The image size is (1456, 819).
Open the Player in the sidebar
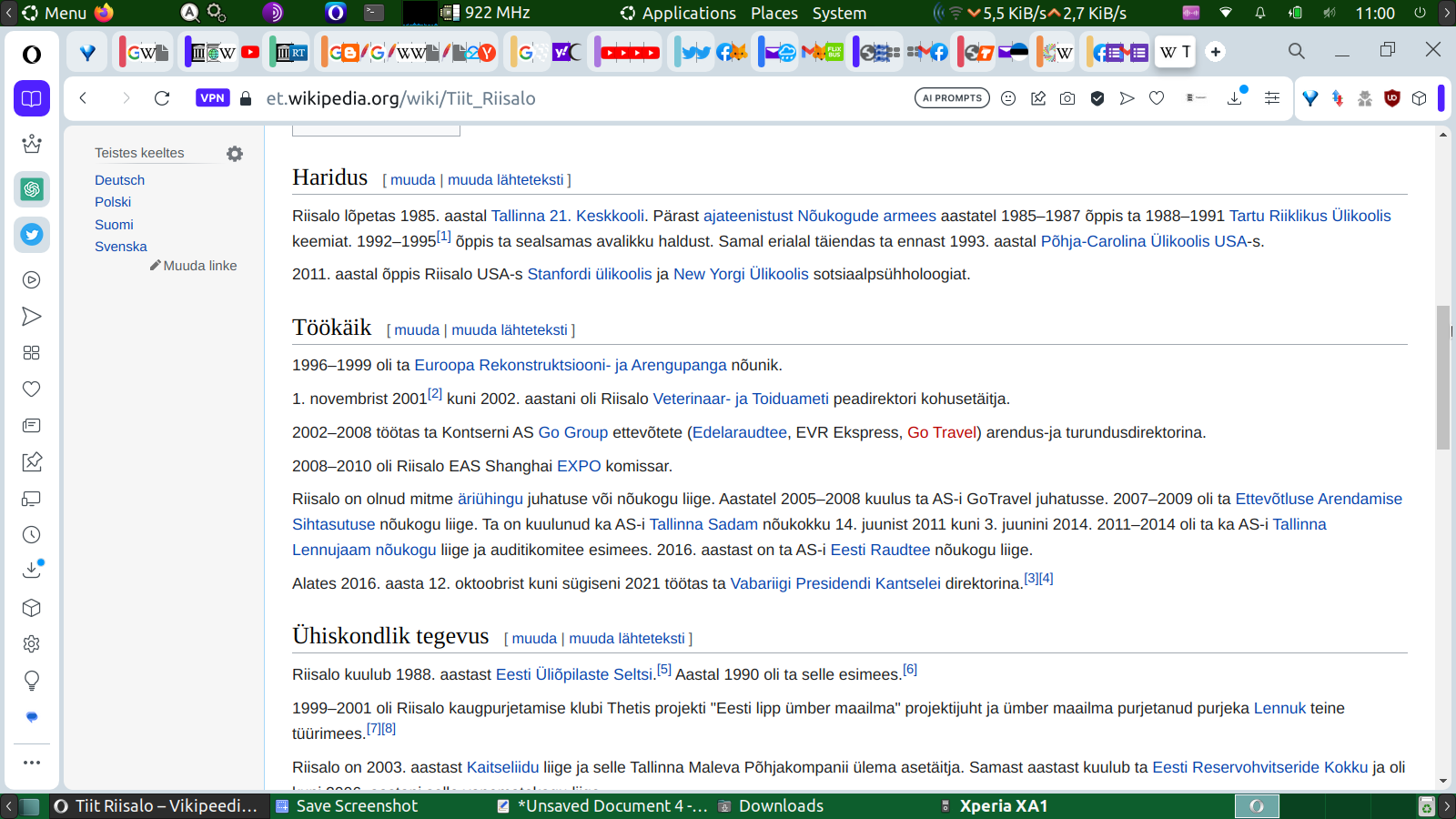pos(32,280)
